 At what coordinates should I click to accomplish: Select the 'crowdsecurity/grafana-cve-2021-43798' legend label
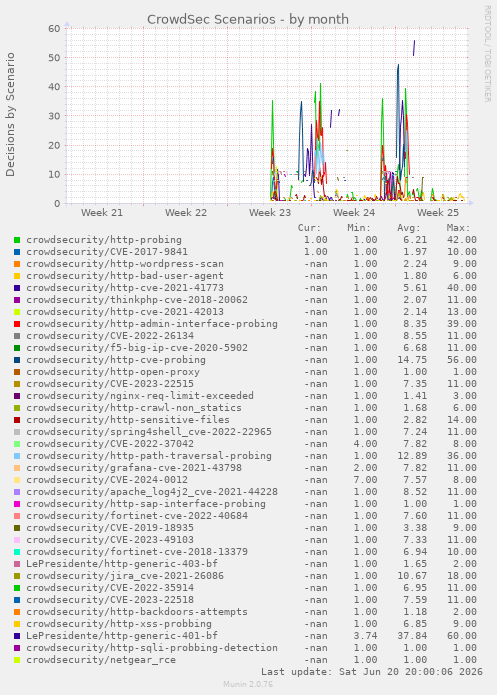tap(134, 468)
